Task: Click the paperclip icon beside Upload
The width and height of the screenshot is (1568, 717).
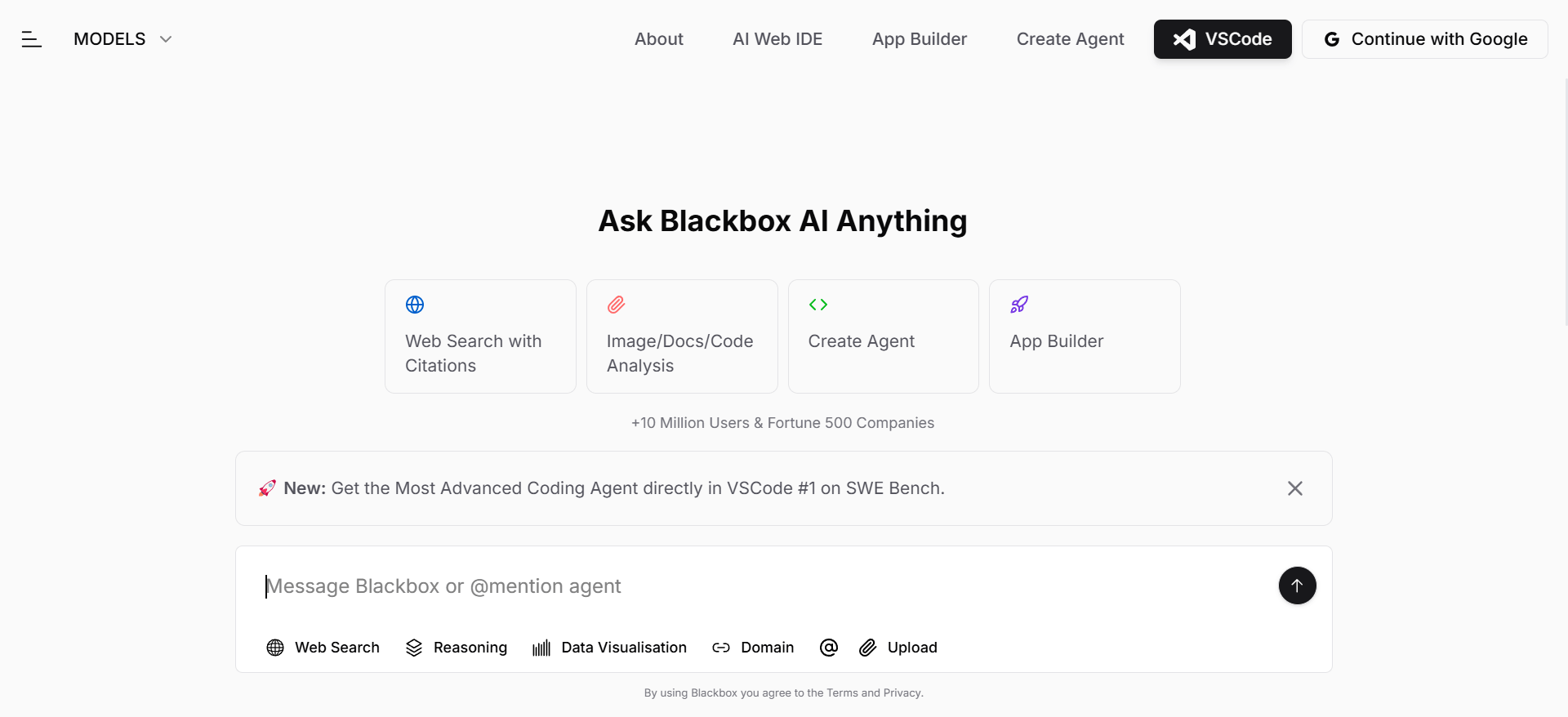Action: point(868,648)
